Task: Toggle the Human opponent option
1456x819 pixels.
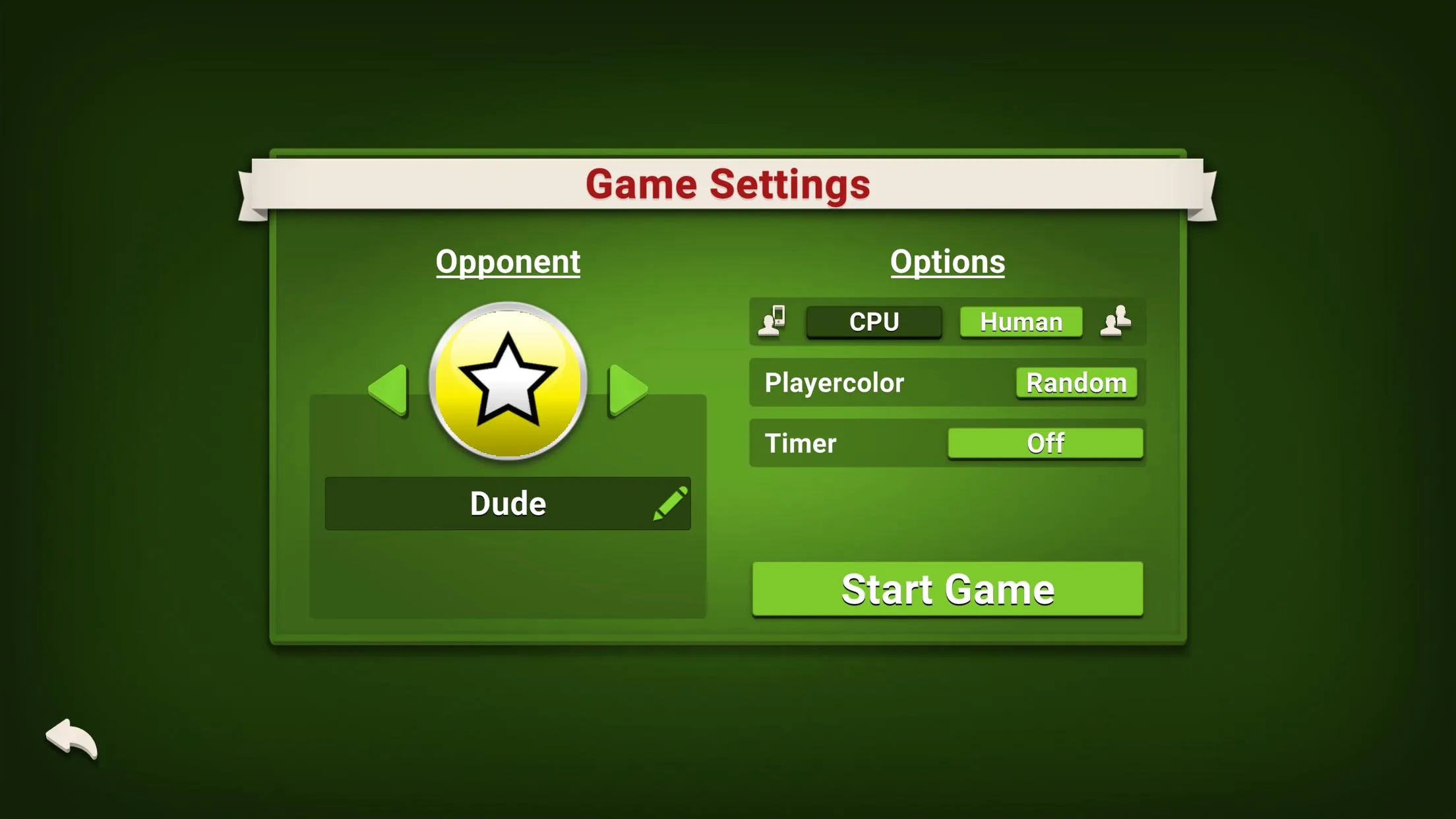Action: pyautogui.click(x=1022, y=321)
